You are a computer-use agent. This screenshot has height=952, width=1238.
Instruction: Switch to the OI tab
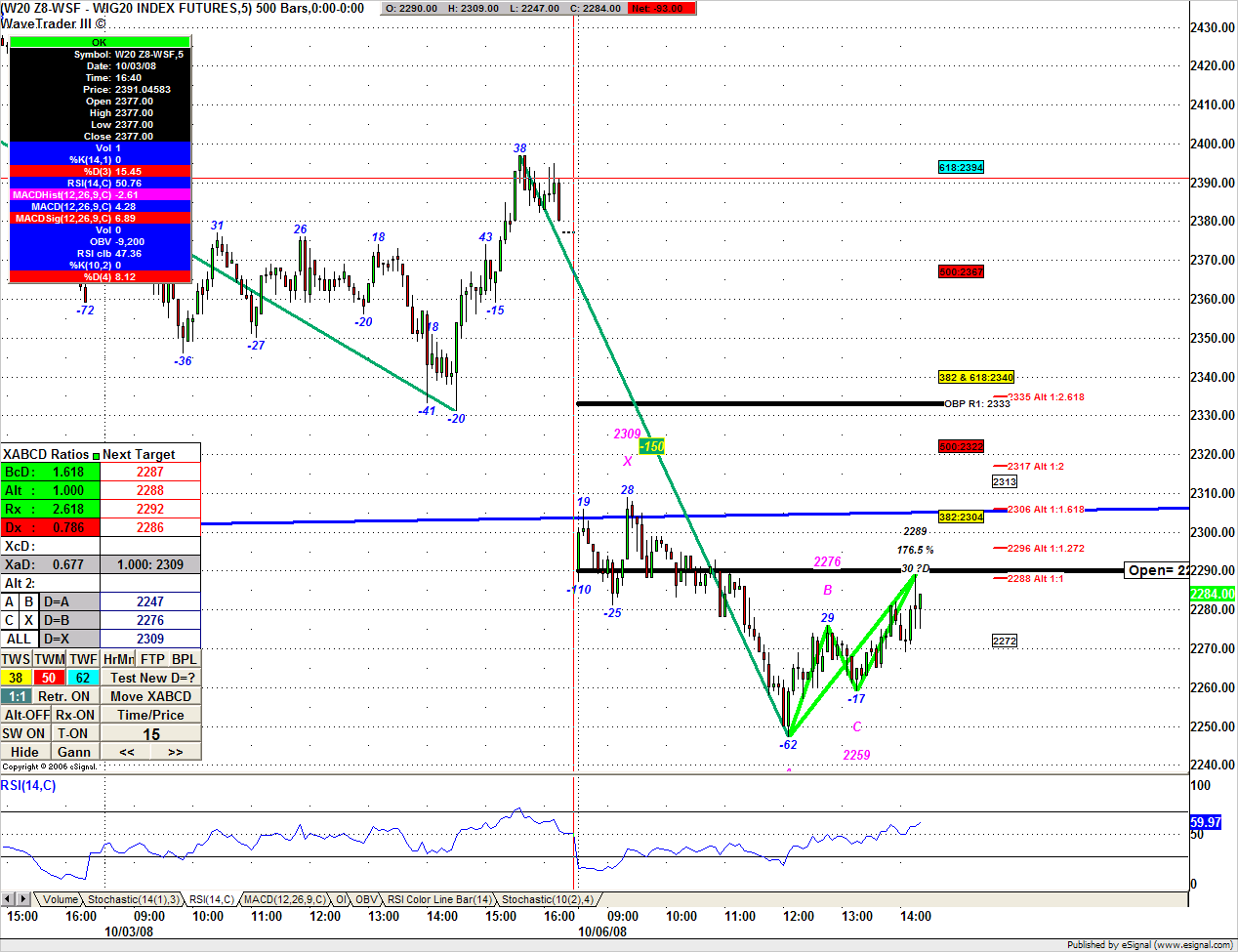click(341, 899)
